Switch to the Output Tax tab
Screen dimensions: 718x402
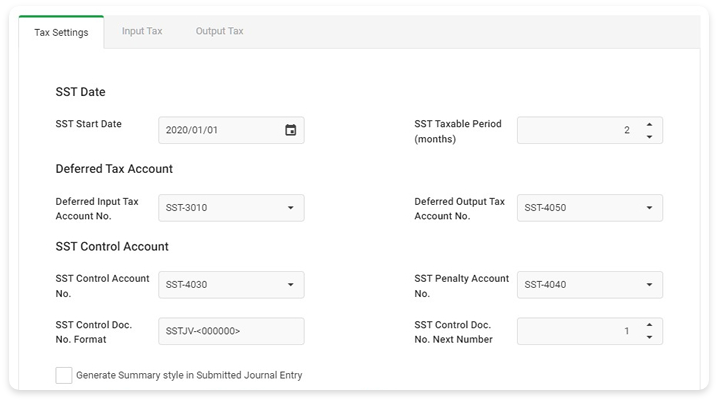[219, 31]
